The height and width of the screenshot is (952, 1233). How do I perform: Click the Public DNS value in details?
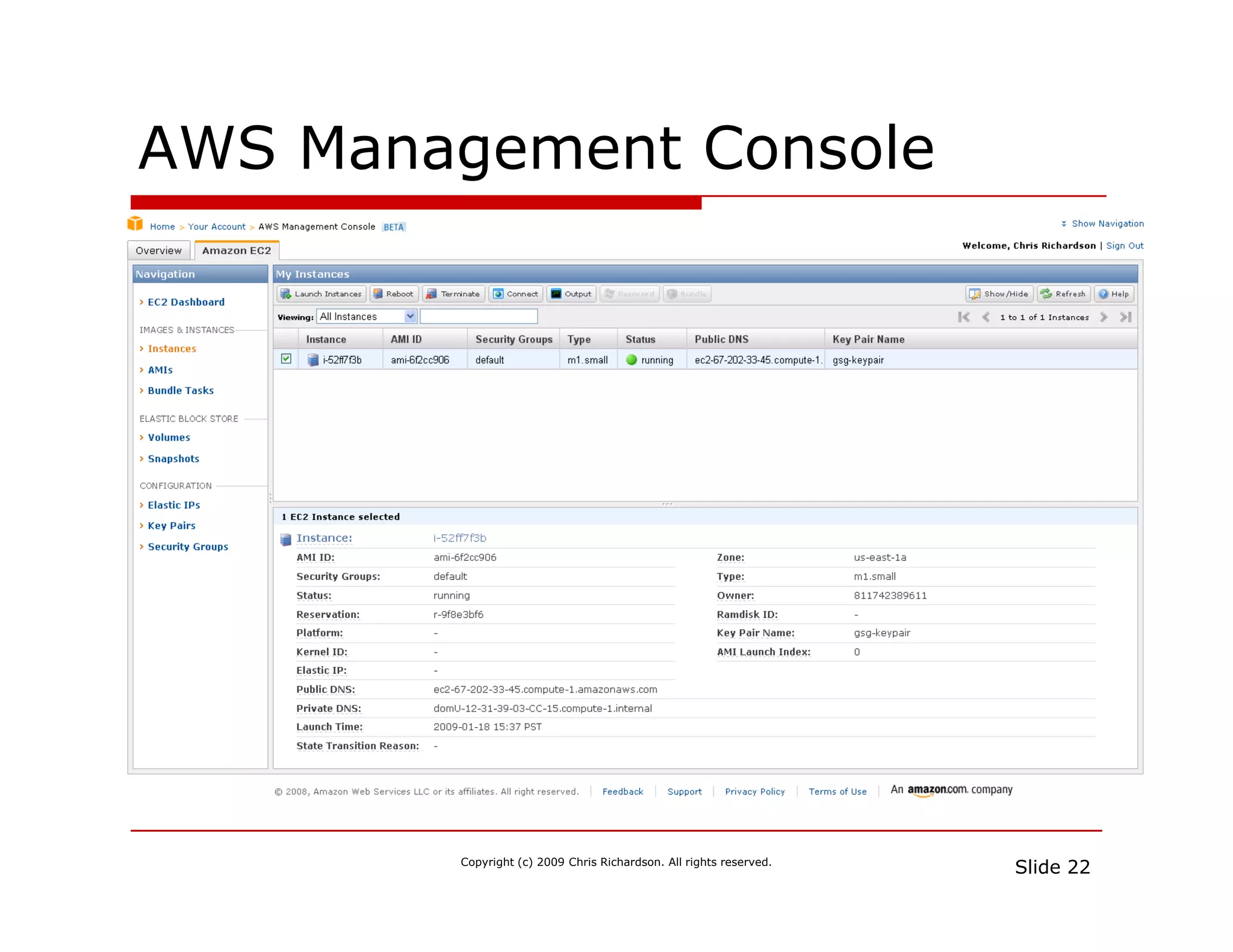tap(545, 690)
